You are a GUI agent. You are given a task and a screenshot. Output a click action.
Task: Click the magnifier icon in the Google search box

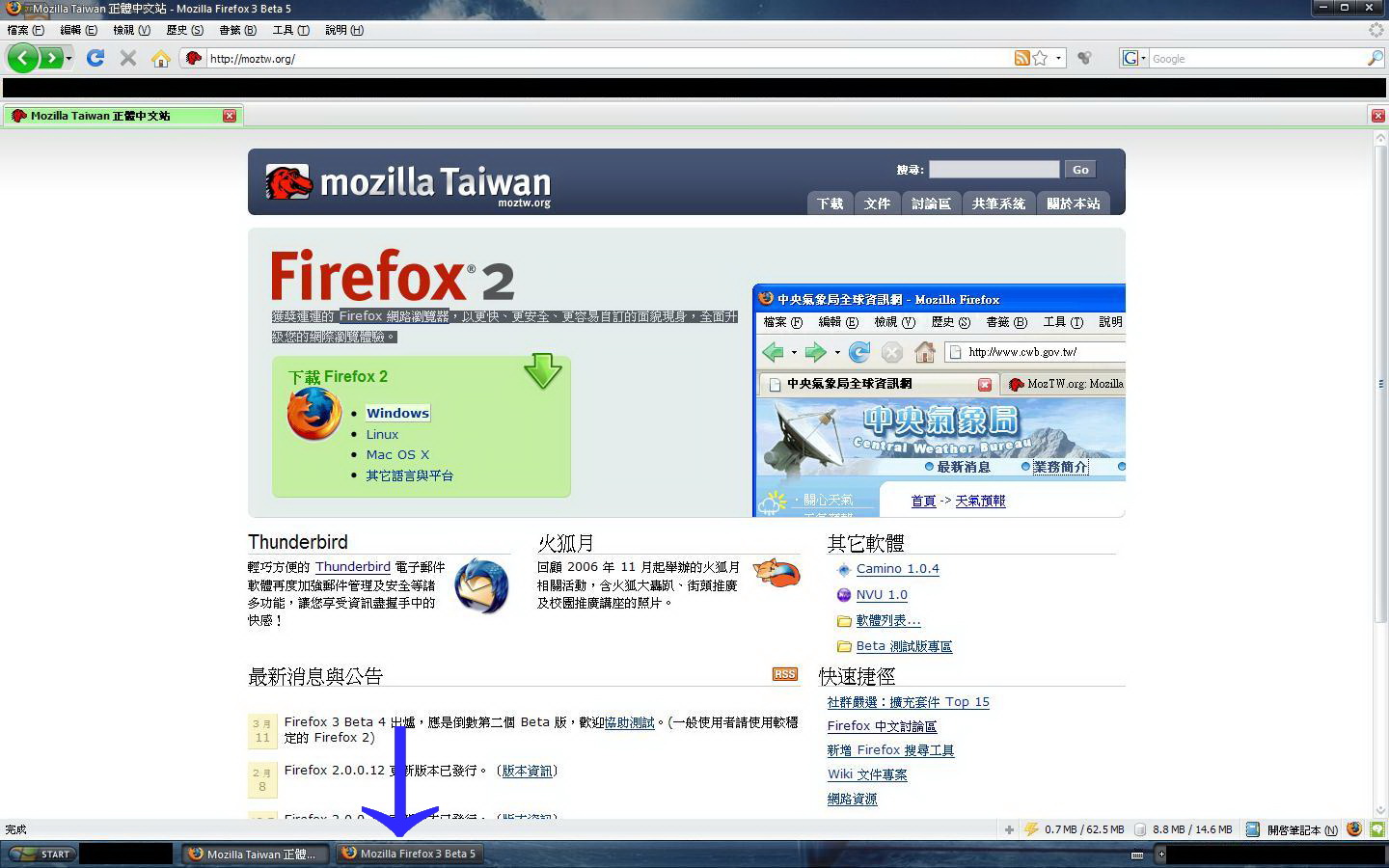tap(1375, 59)
